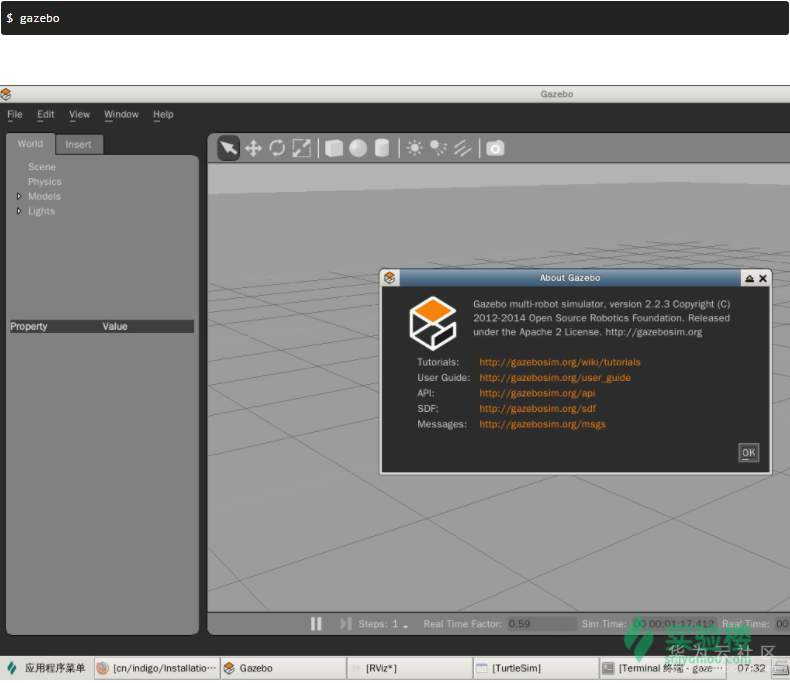The height and width of the screenshot is (683, 790).
Task: Open the Steps dropdown
Action: click(x=383, y=625)
